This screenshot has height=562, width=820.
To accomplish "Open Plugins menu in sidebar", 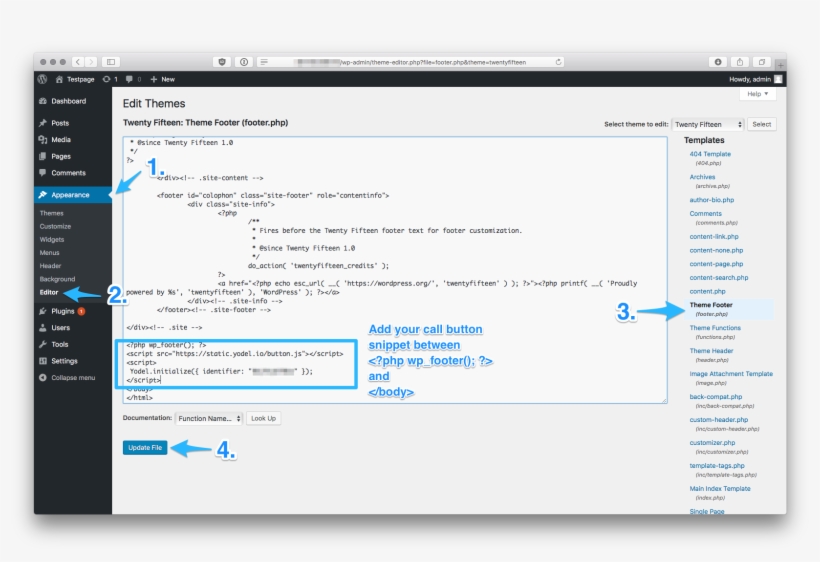I will point(73,311).
